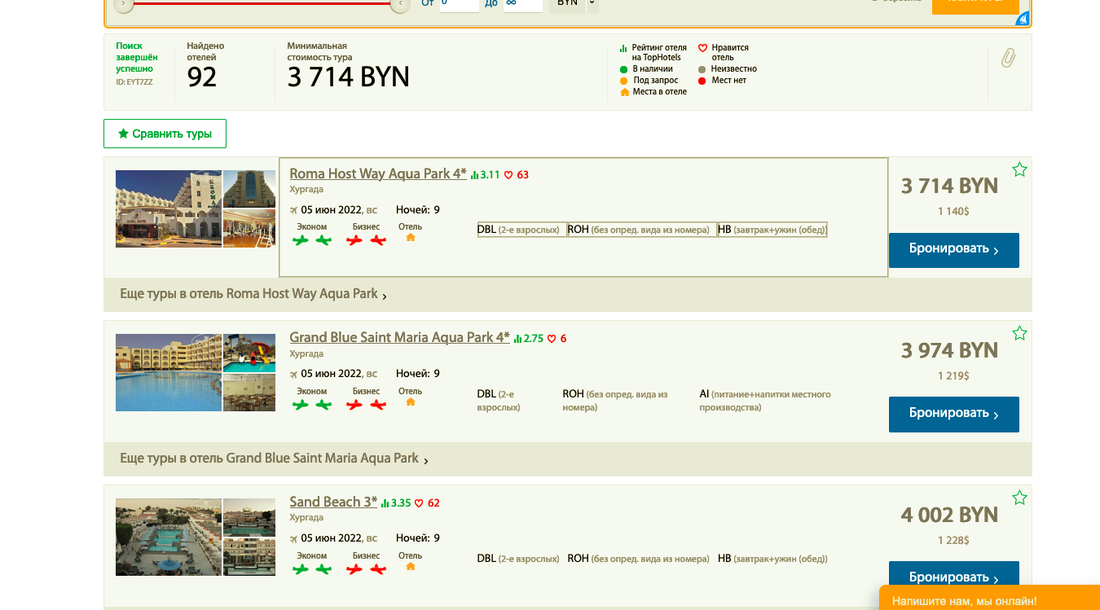
Task: Click first red Бизнес plane icon in Roma row
Action: pyautogui.click(x=354, y=240)
